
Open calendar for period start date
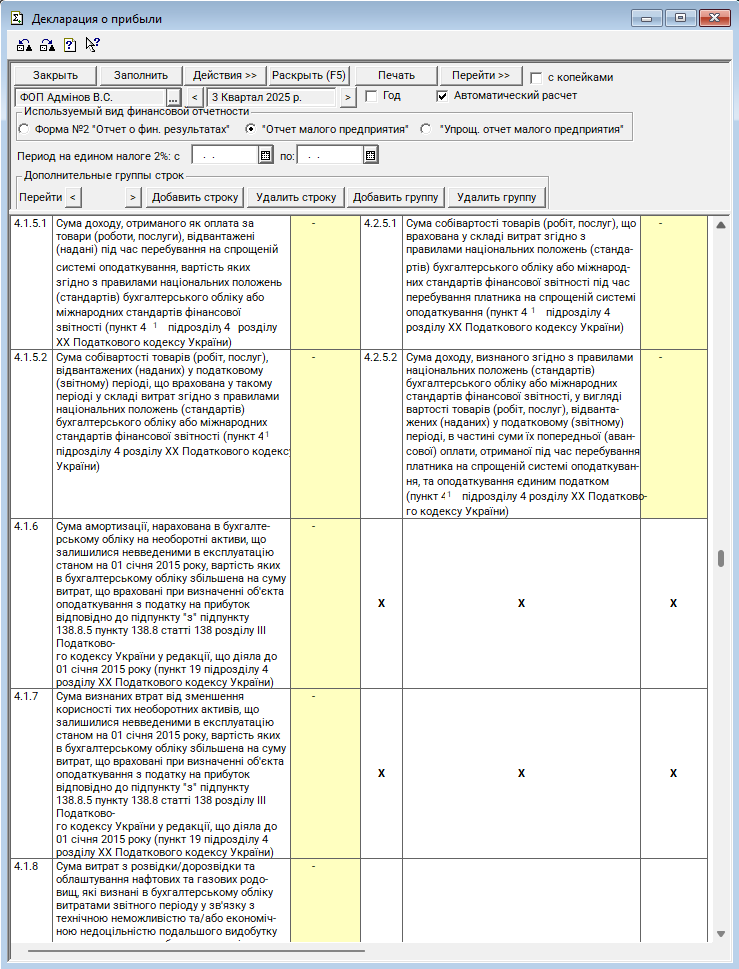(x=266, y=155)
